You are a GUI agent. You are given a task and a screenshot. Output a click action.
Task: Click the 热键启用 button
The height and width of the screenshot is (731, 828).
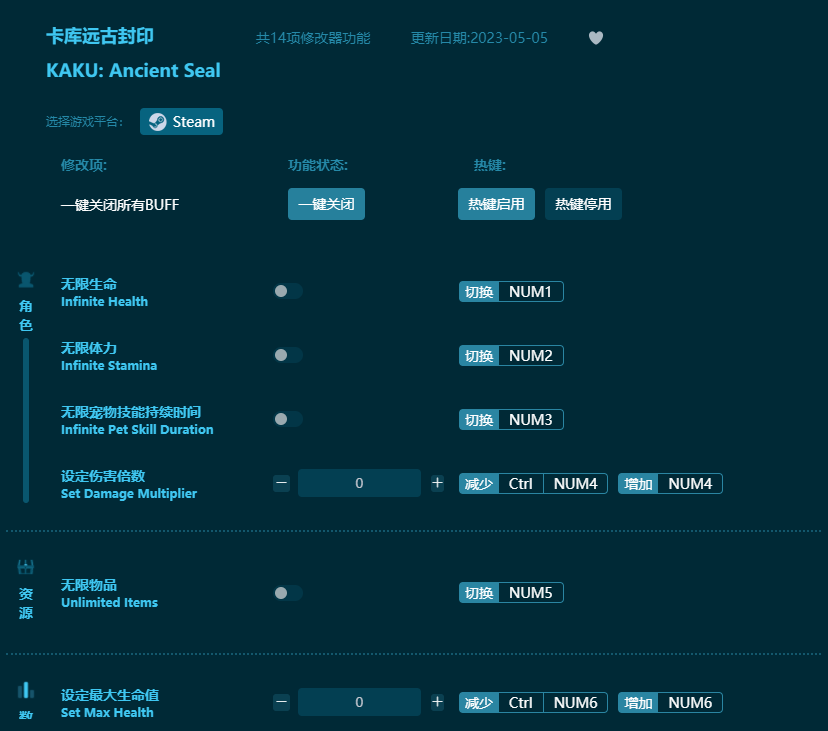point(496,204)
